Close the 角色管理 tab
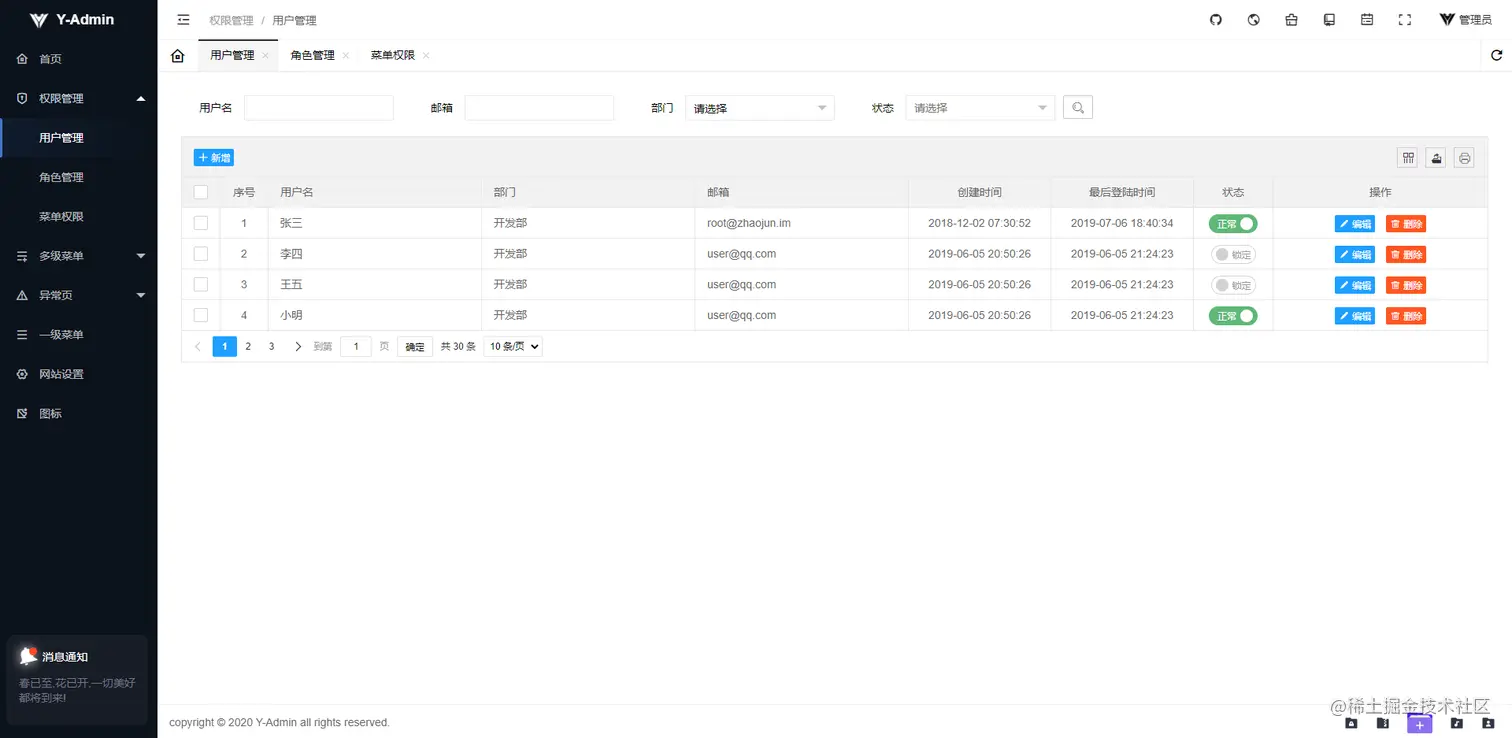 tap(345, 56)
